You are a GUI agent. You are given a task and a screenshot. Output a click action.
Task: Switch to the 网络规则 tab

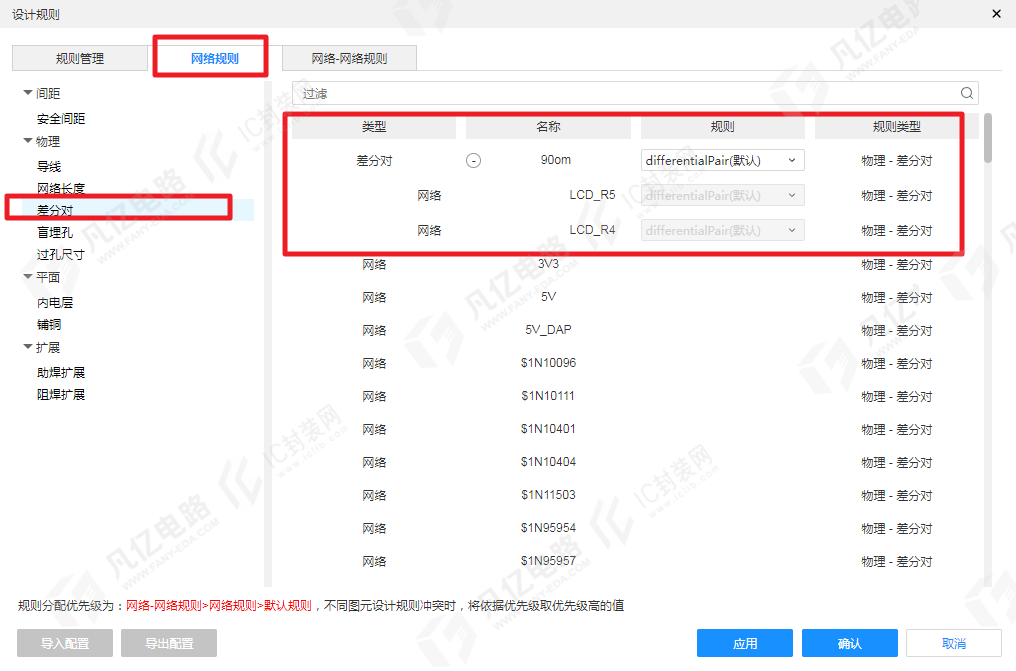214,58
